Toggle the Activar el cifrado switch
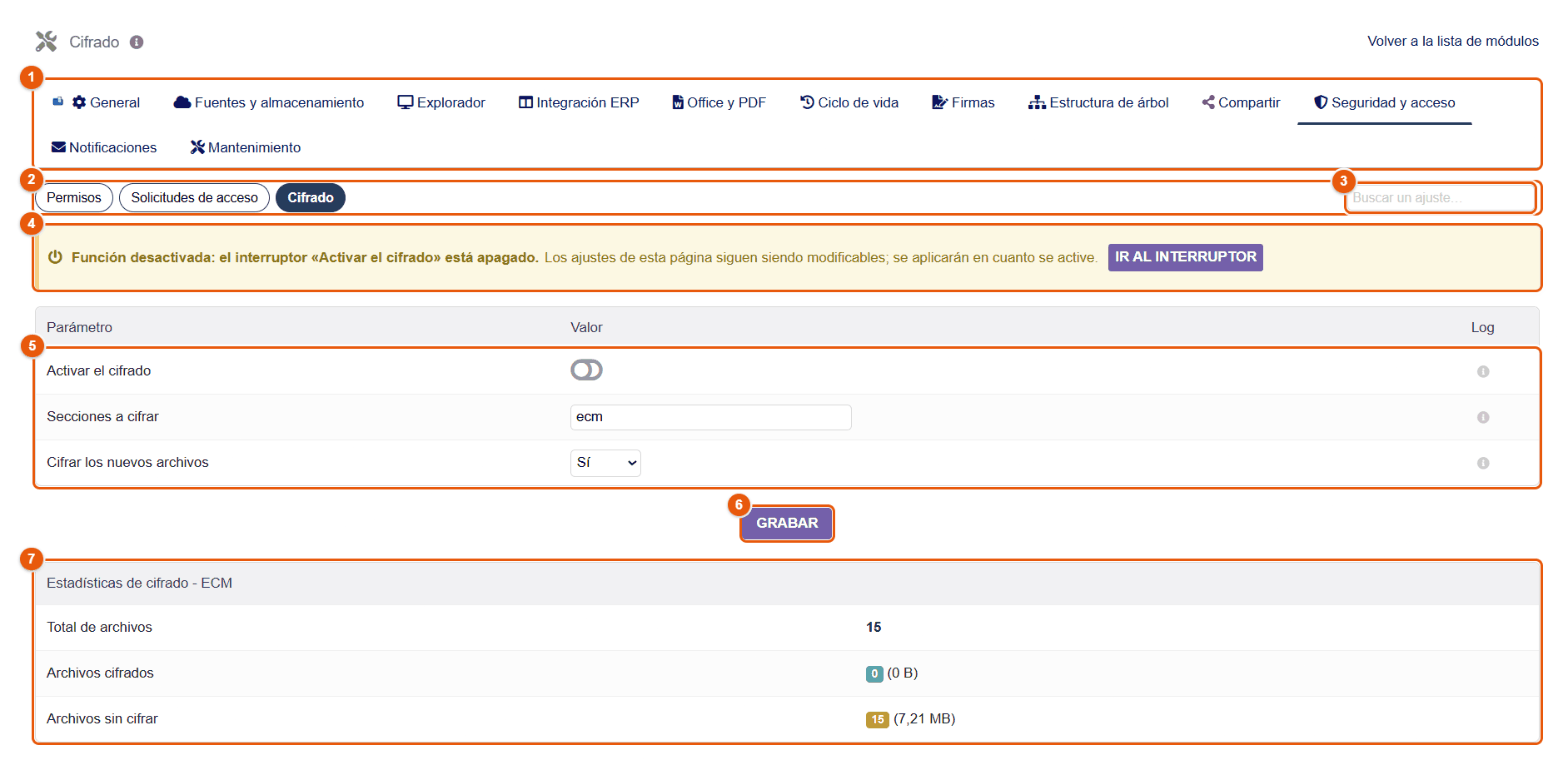1568x760 pixels. tap(587, 371)
